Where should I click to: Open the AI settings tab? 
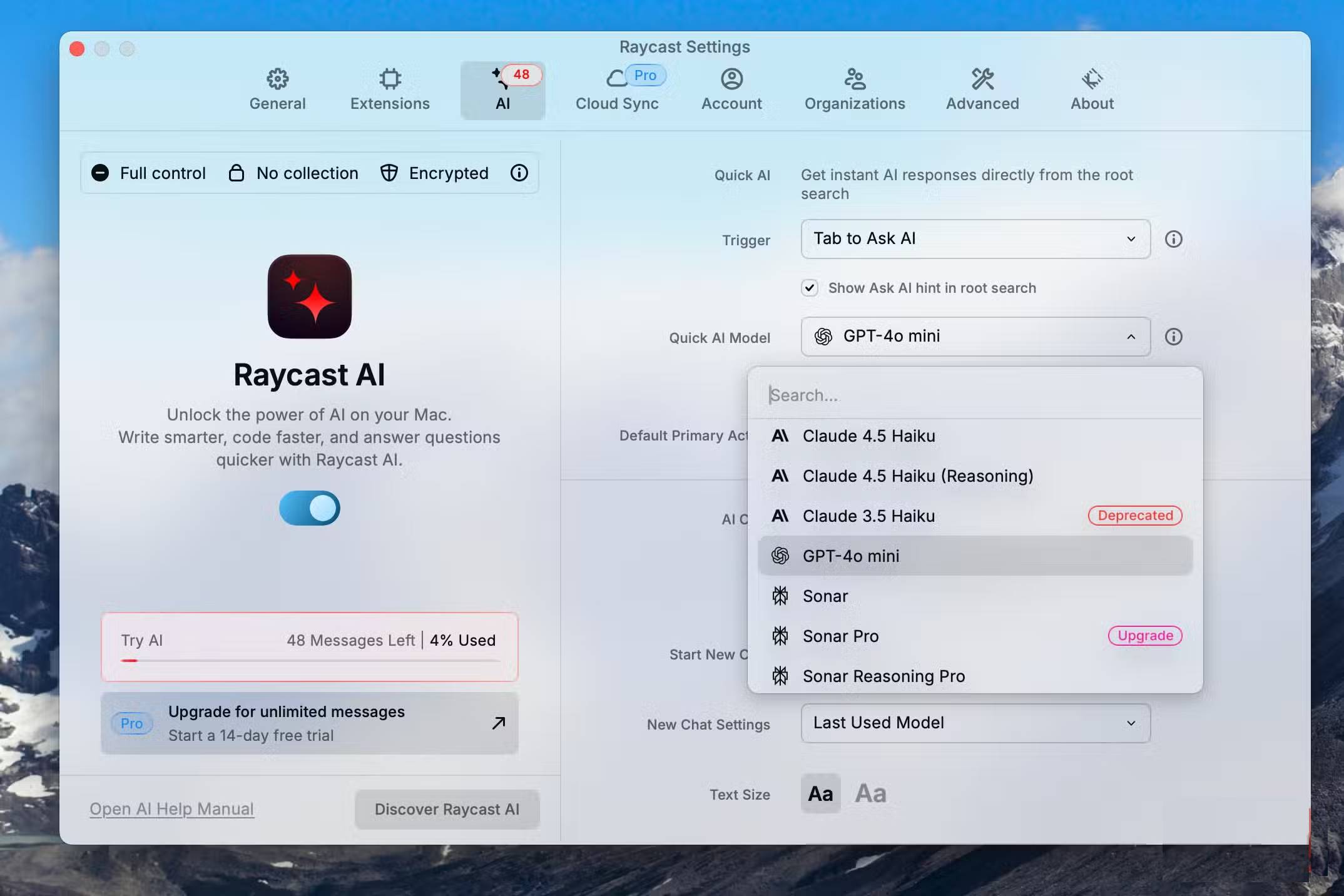502,89
